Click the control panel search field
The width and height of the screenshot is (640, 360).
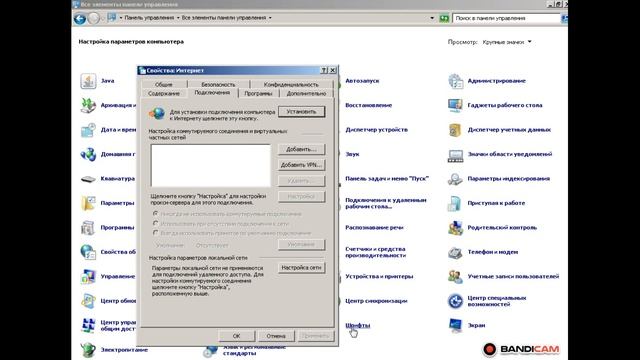click(x=506, y=18)
